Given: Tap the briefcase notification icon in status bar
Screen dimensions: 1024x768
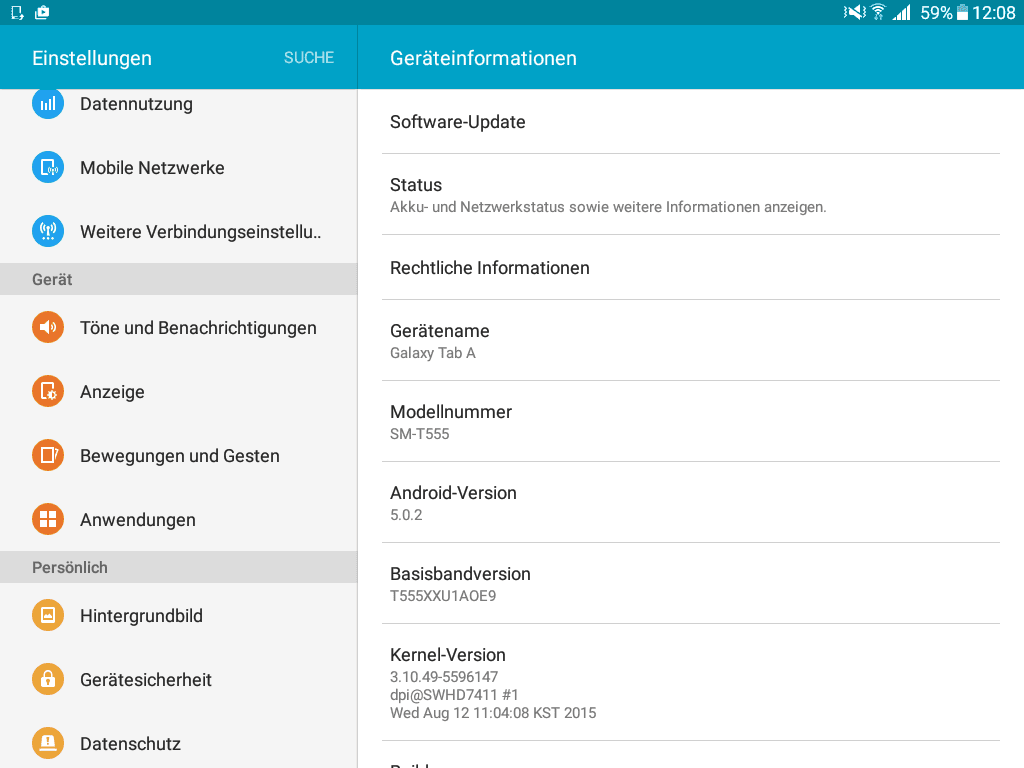Looking at the screenshot, I should tap(42, 12).
